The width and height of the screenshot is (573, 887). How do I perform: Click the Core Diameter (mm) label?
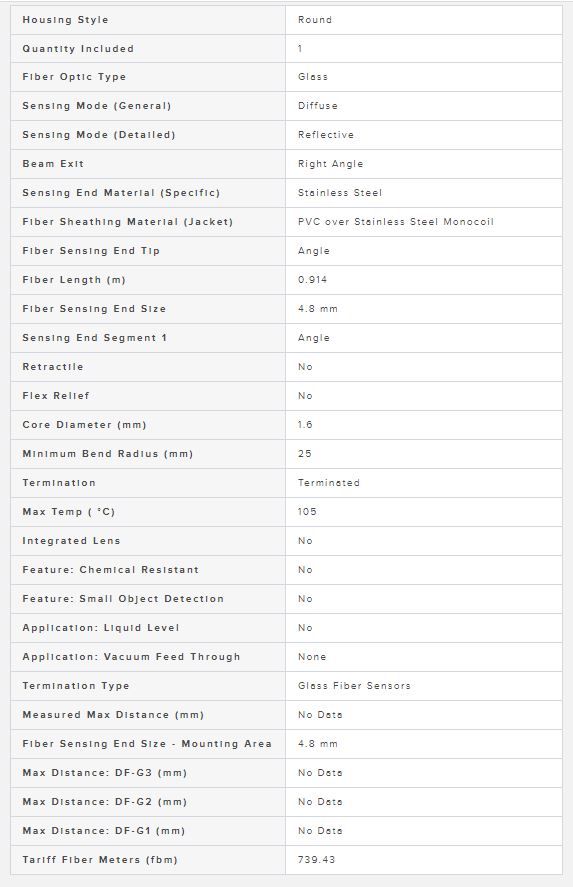click(84, 425)
